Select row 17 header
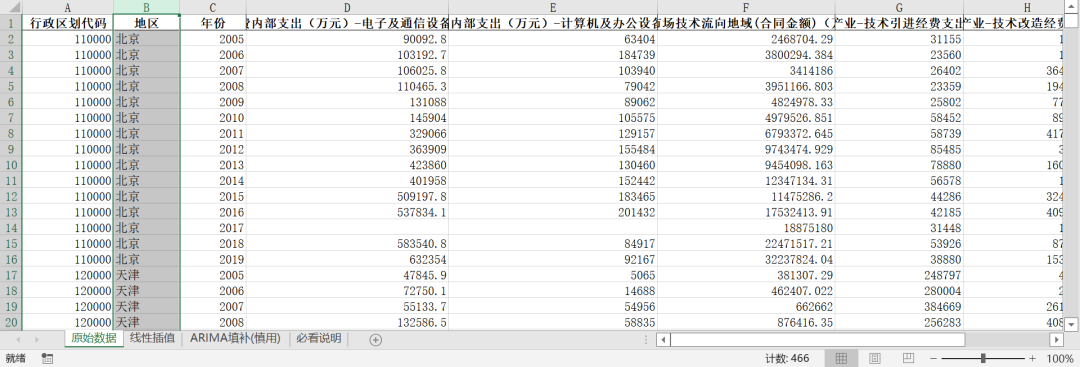Image resolution: width=1080 pixels, height=367 pixels. click(11, 275)
